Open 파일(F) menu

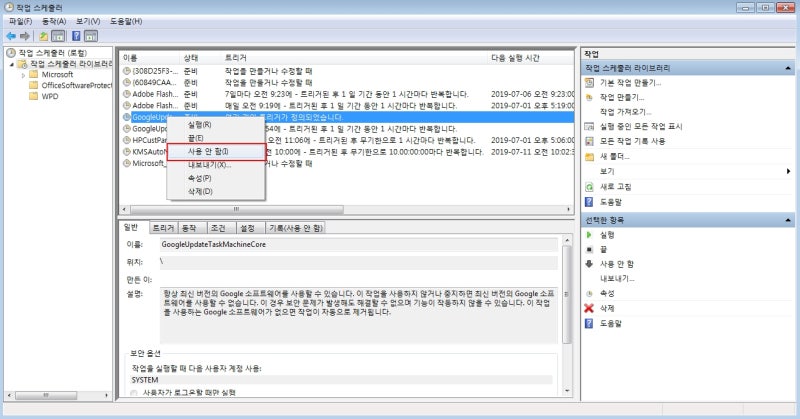pos(20,21)
